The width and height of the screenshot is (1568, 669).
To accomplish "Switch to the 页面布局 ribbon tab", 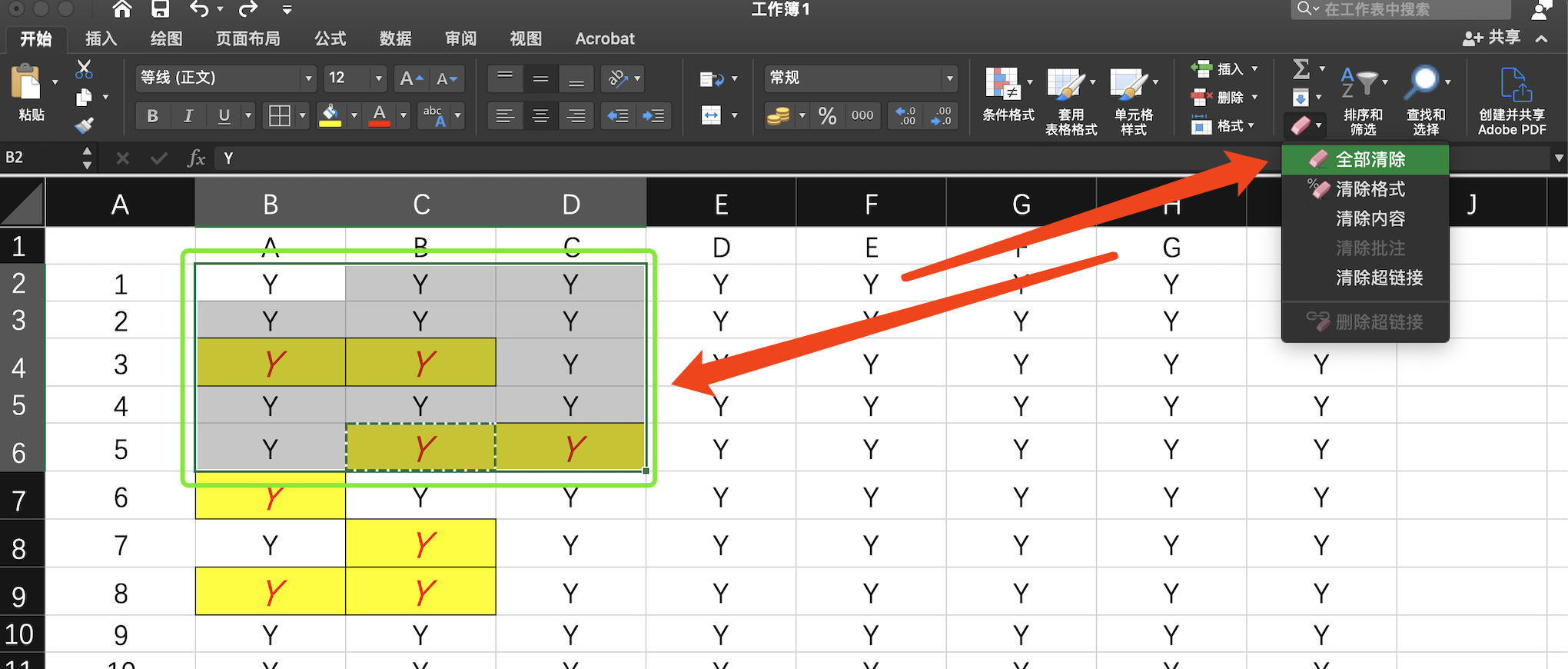I will pyautogui.click(x=247, y=38).
